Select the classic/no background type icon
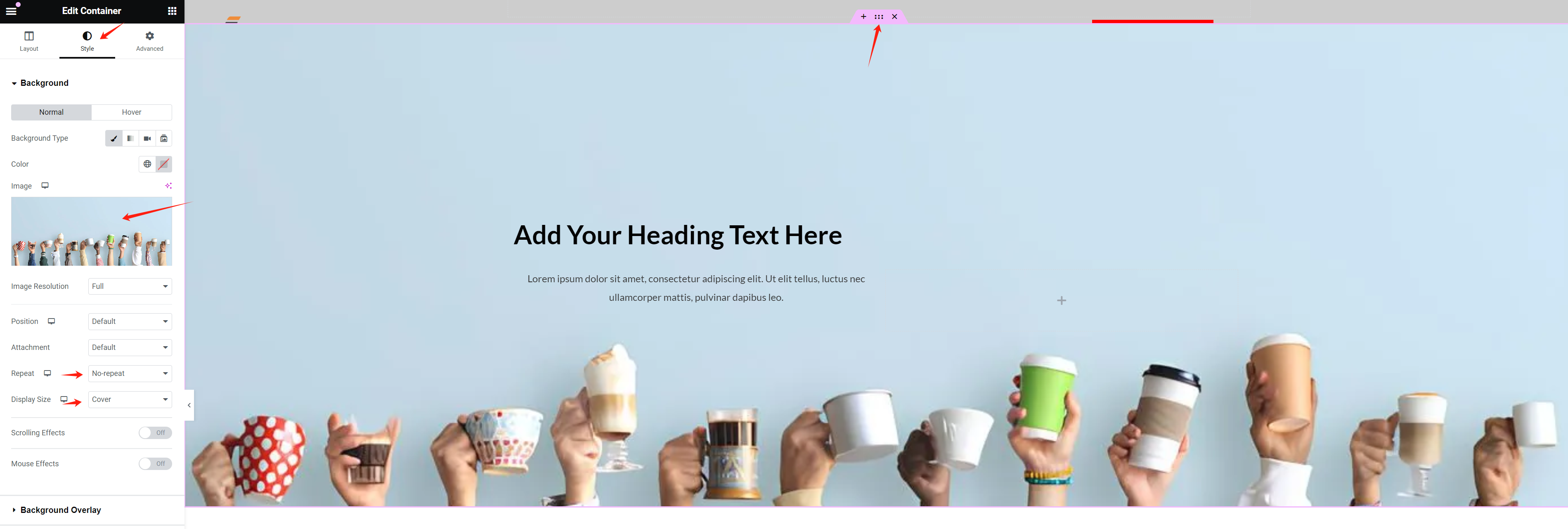Image resolution: width=1568 pixels, height=529 pixels. [x=113, y=138]
